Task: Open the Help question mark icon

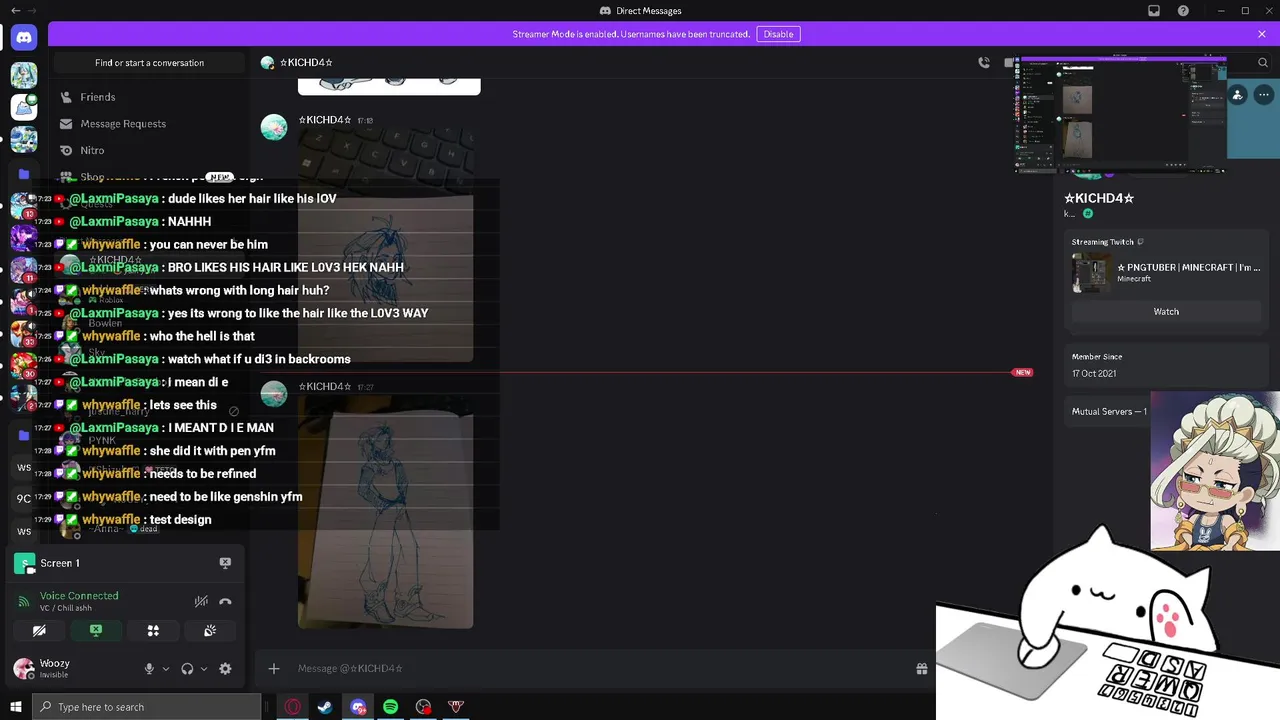Action: pos(1184,11)
